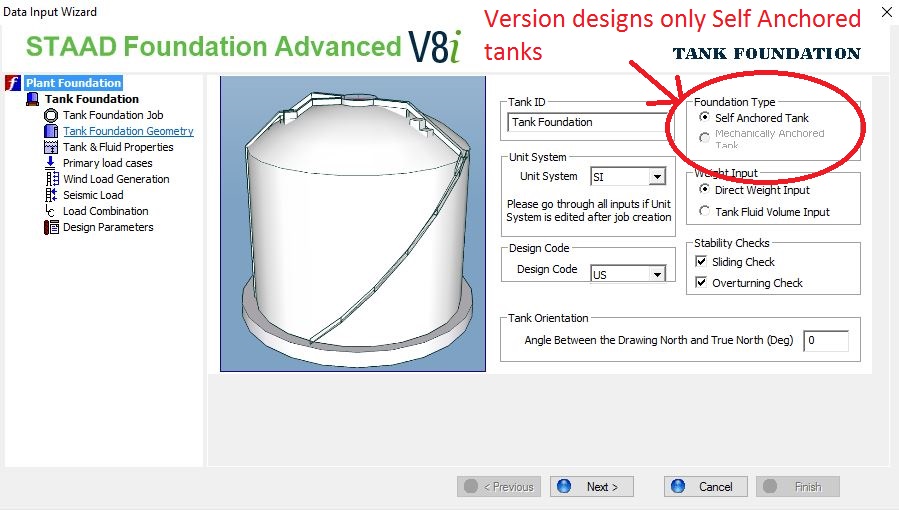
Task: Click the Load Combination icon
Action: (x=51, y=211)
